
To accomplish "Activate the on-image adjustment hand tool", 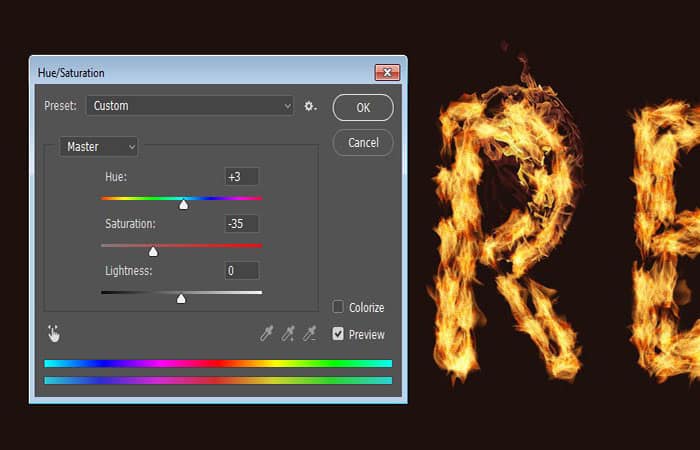I will 54,333.
